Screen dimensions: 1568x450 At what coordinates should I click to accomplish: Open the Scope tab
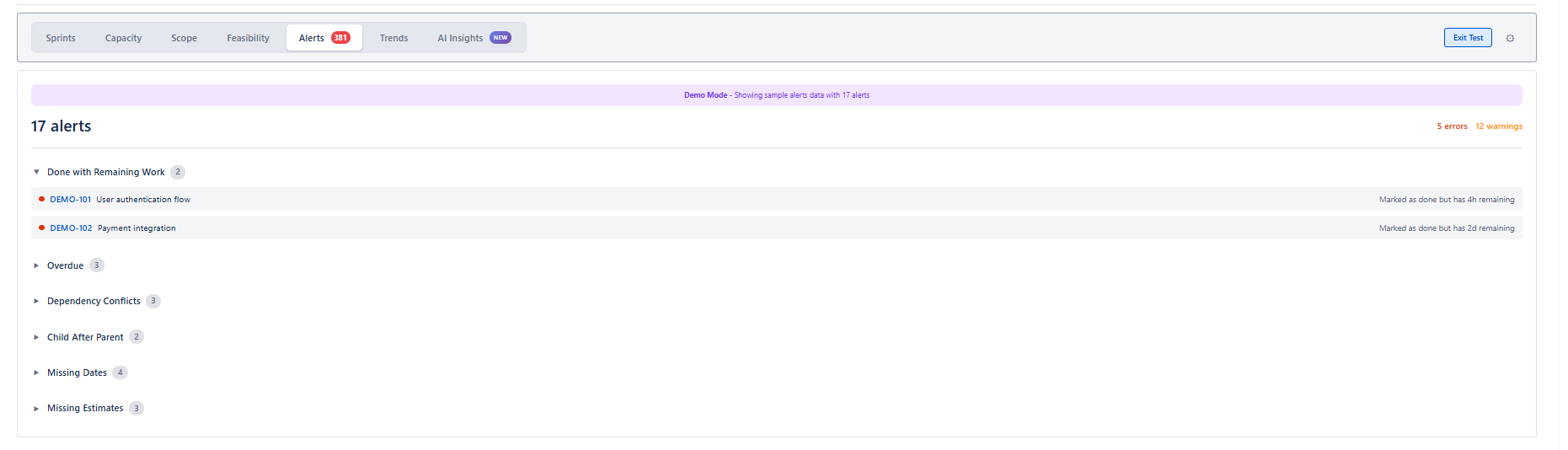[x=184, y=38]
